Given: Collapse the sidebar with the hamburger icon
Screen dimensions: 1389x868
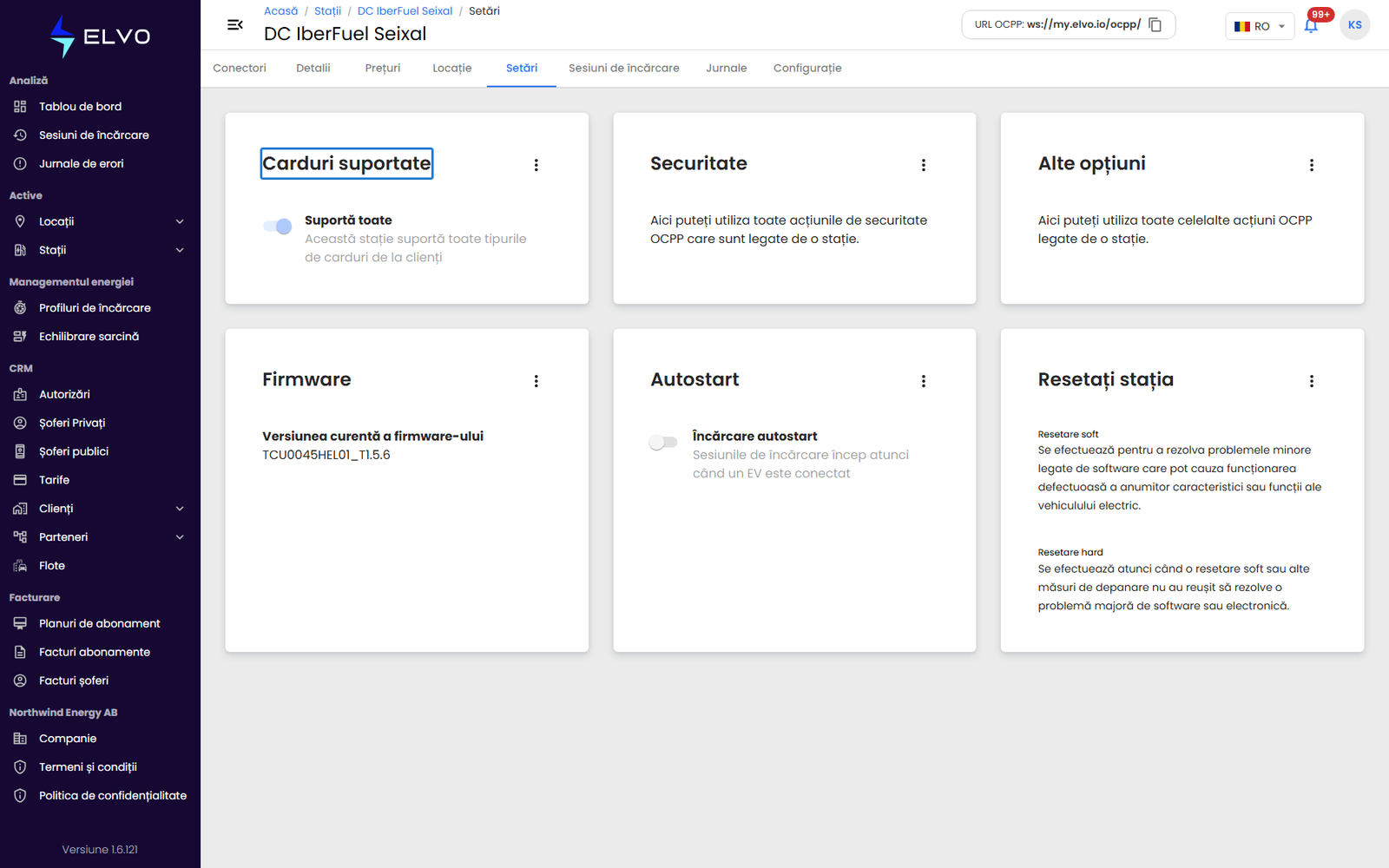Looking at the screenshot, I should pos(234,25).
